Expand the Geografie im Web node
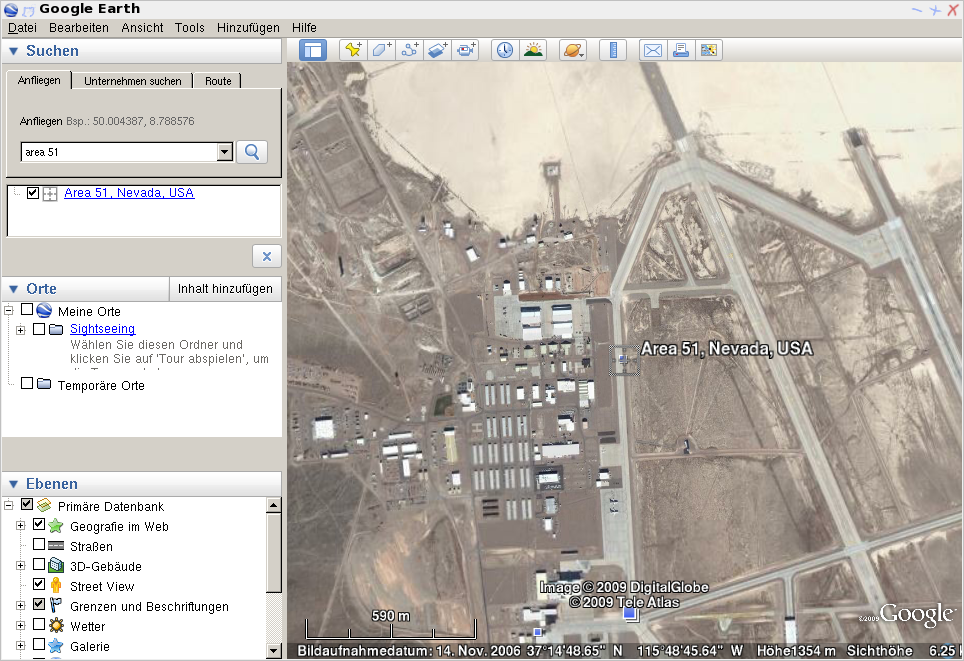Image resolution: width=964 pixels, height=661 pixels. tap(20, 525)
